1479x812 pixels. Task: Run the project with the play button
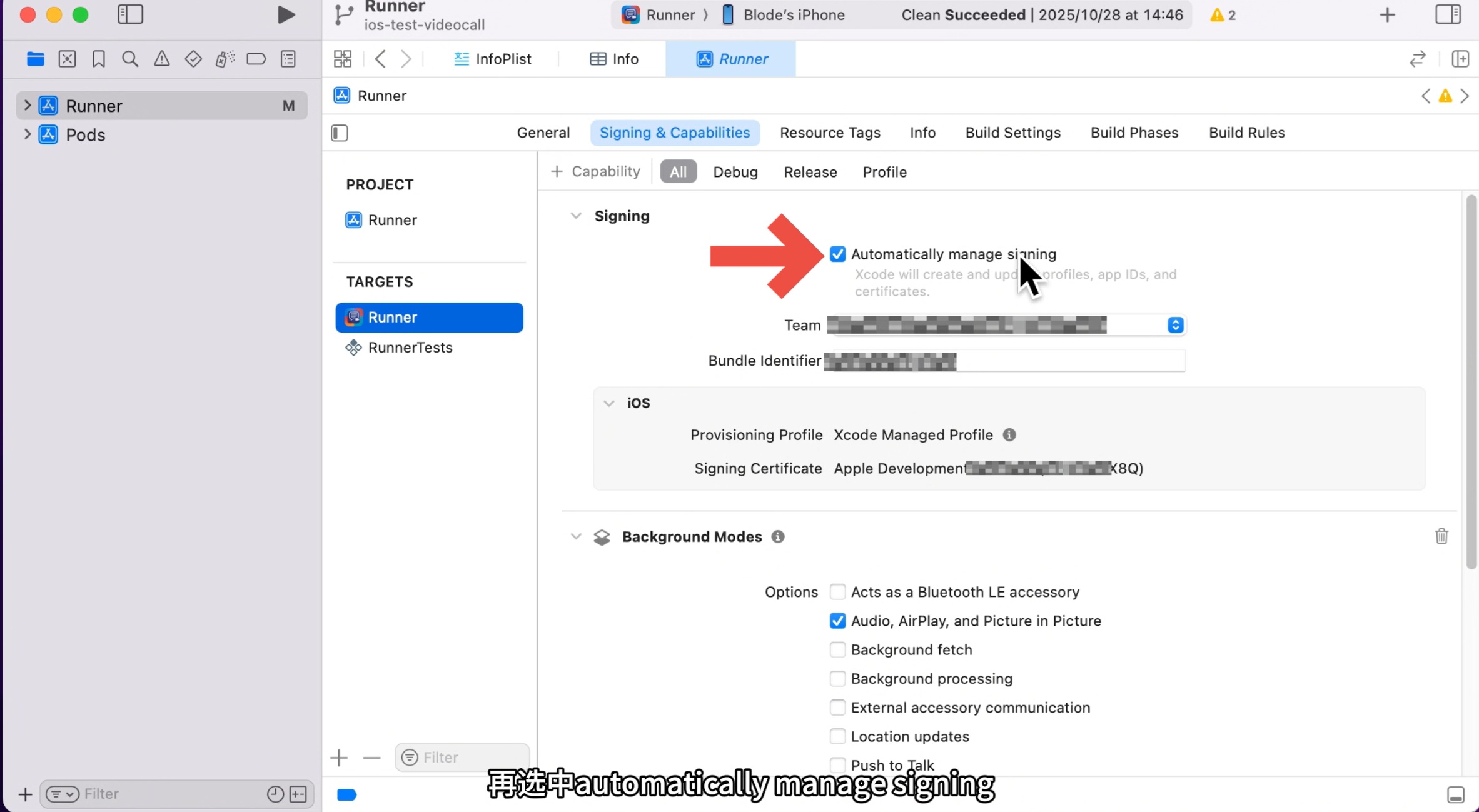click(286, 14)
